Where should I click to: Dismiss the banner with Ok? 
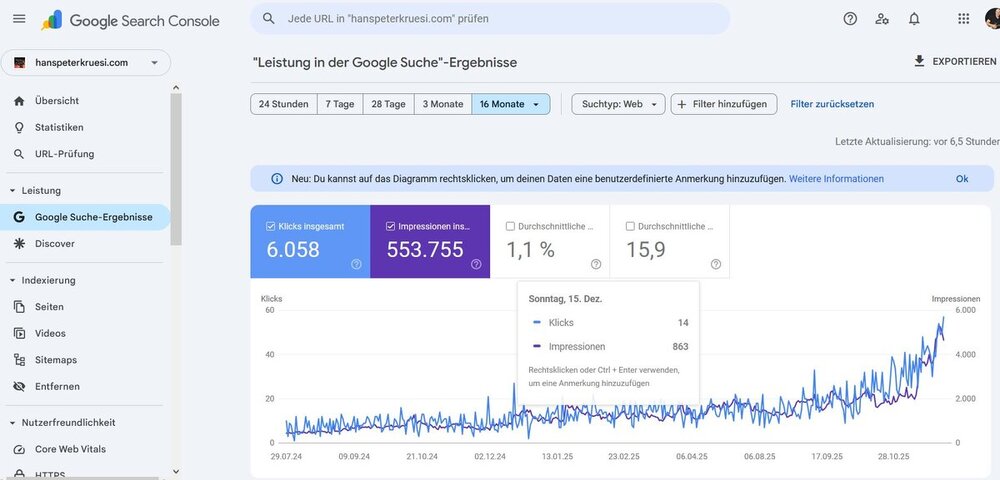pos(962,179)
